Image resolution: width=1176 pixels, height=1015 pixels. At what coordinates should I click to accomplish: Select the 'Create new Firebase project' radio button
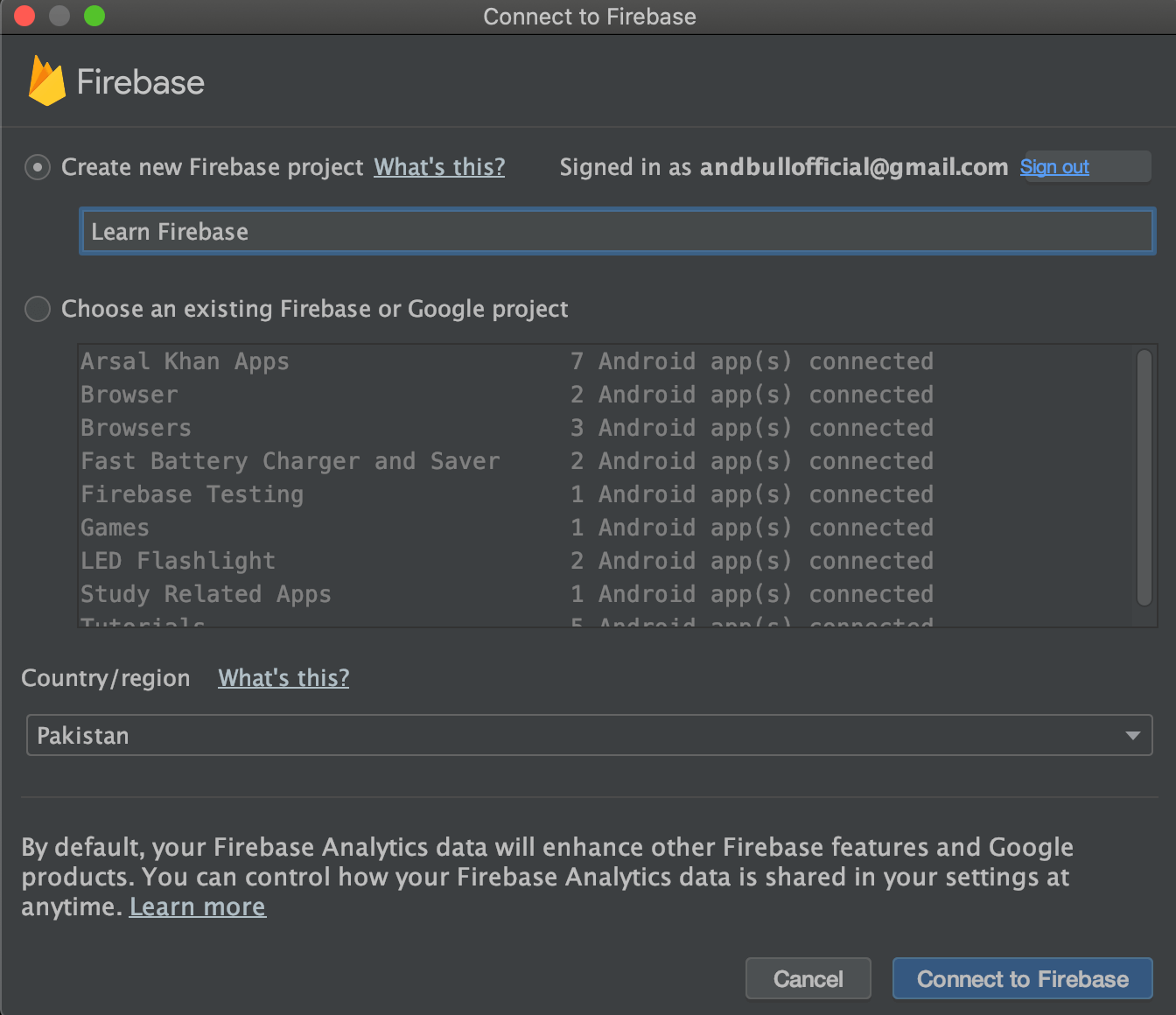38,166
